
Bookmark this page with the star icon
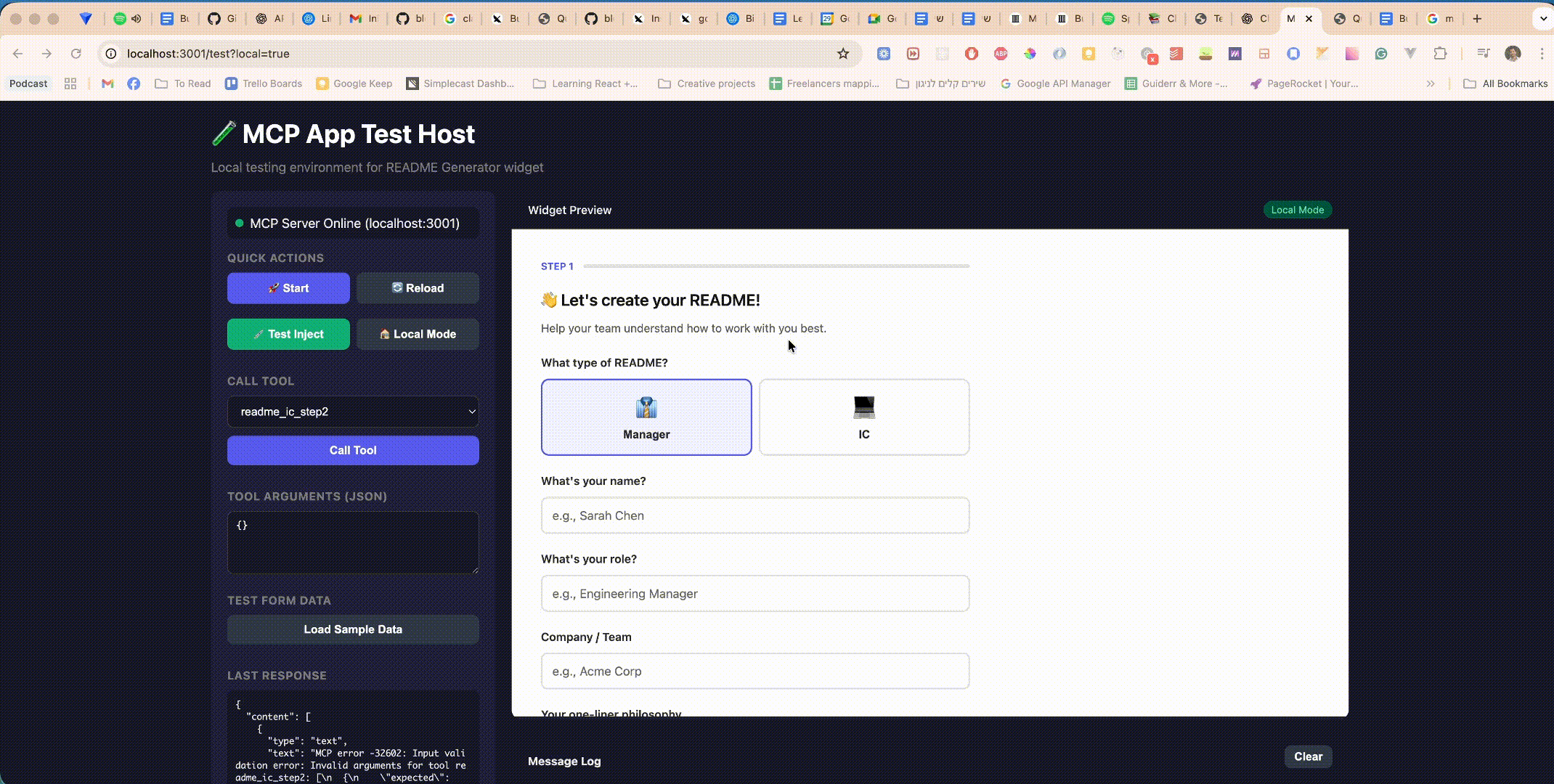click(x=843, y=54)
